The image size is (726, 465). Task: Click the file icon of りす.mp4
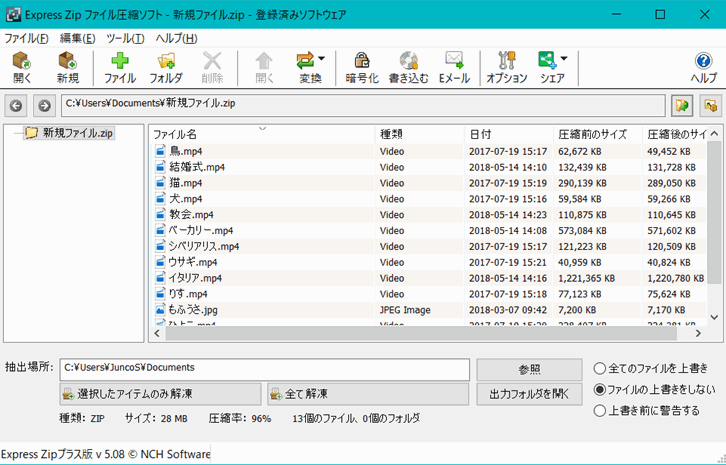160,294
